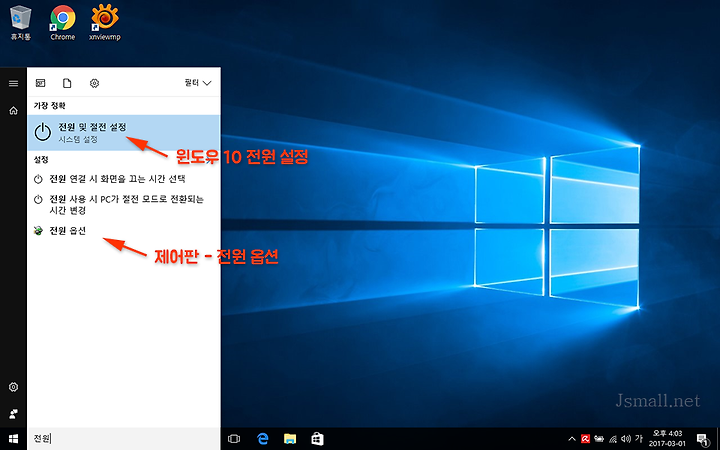Screen dimensions: 720x450
Task: Show hidden tray icons chevron
Action: point(572,439)
